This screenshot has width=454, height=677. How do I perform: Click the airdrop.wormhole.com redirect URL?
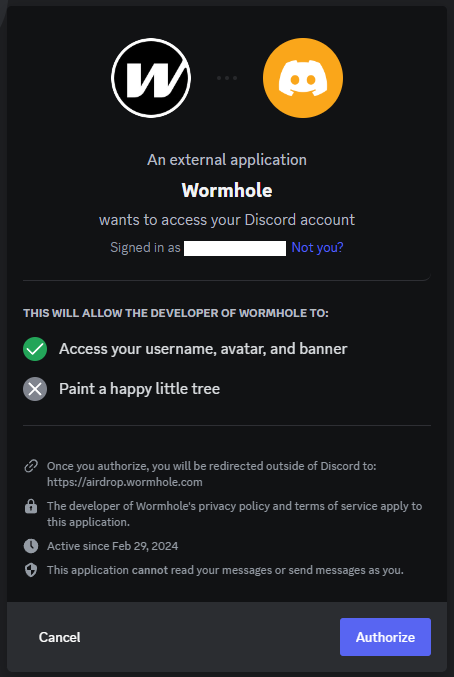pos(125,482)
